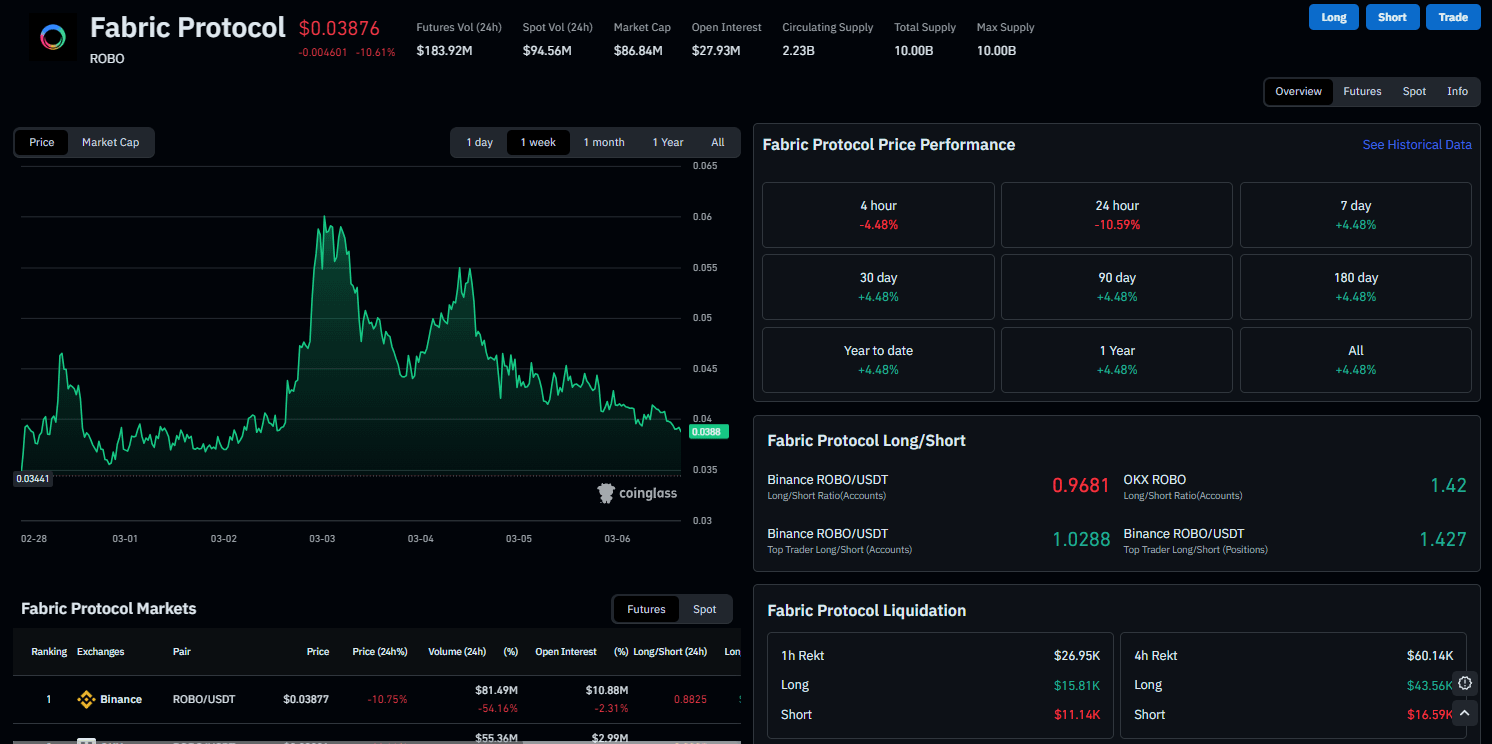The width and height of the screenshot is (1492, 744).
Task: Click the Price (24h%) column header
Action: tap(380, 652)
